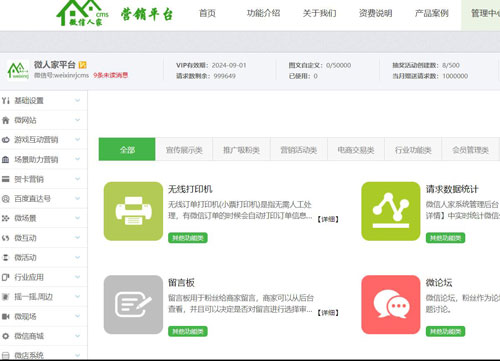Screen dimensions: 500x361
Task: Select the 全部 category tab
Action: (127, 149)
